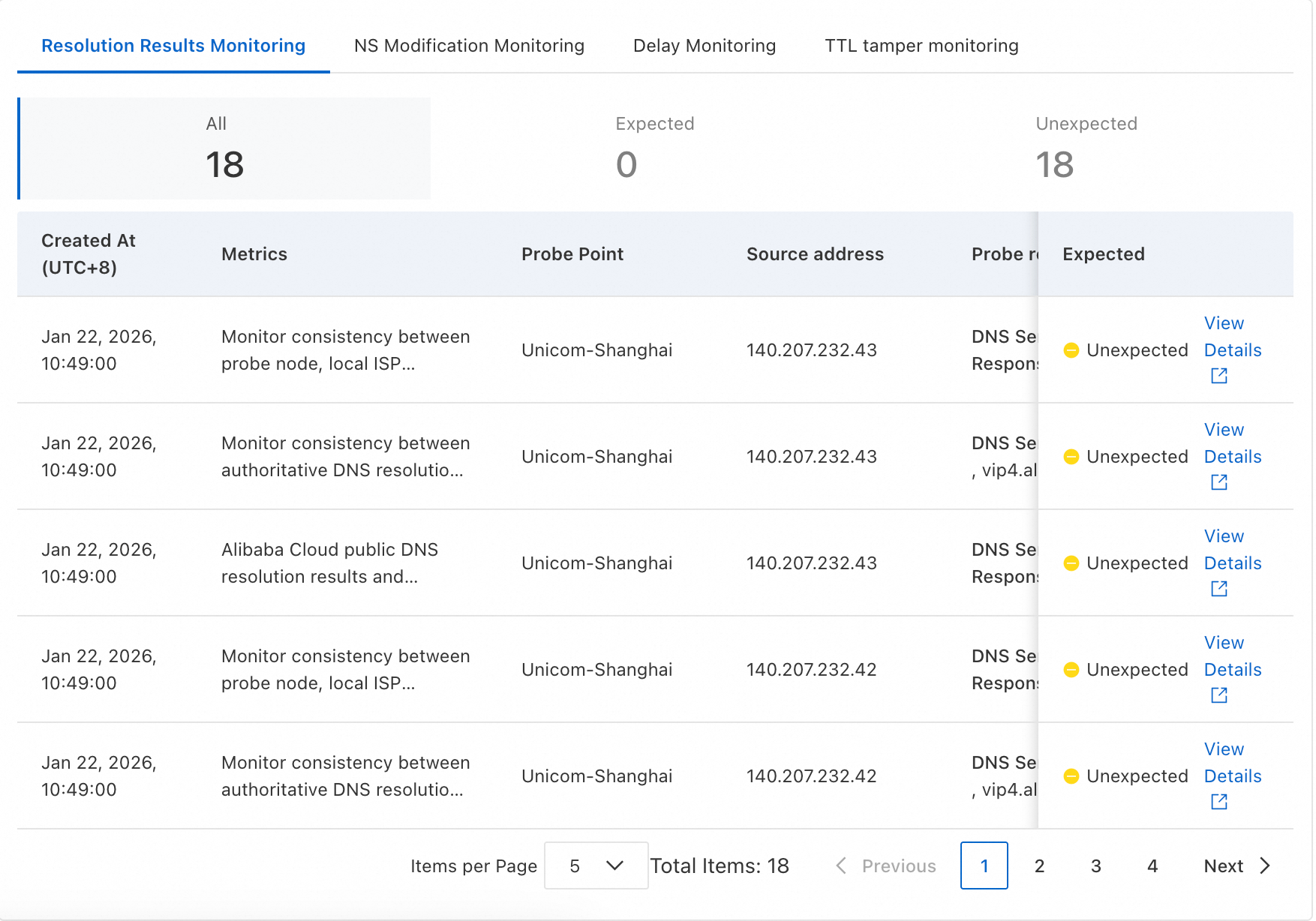Click external link icon in fourth row
This screenshot has width=1316, height=921.
click(x=1218, y=695)
